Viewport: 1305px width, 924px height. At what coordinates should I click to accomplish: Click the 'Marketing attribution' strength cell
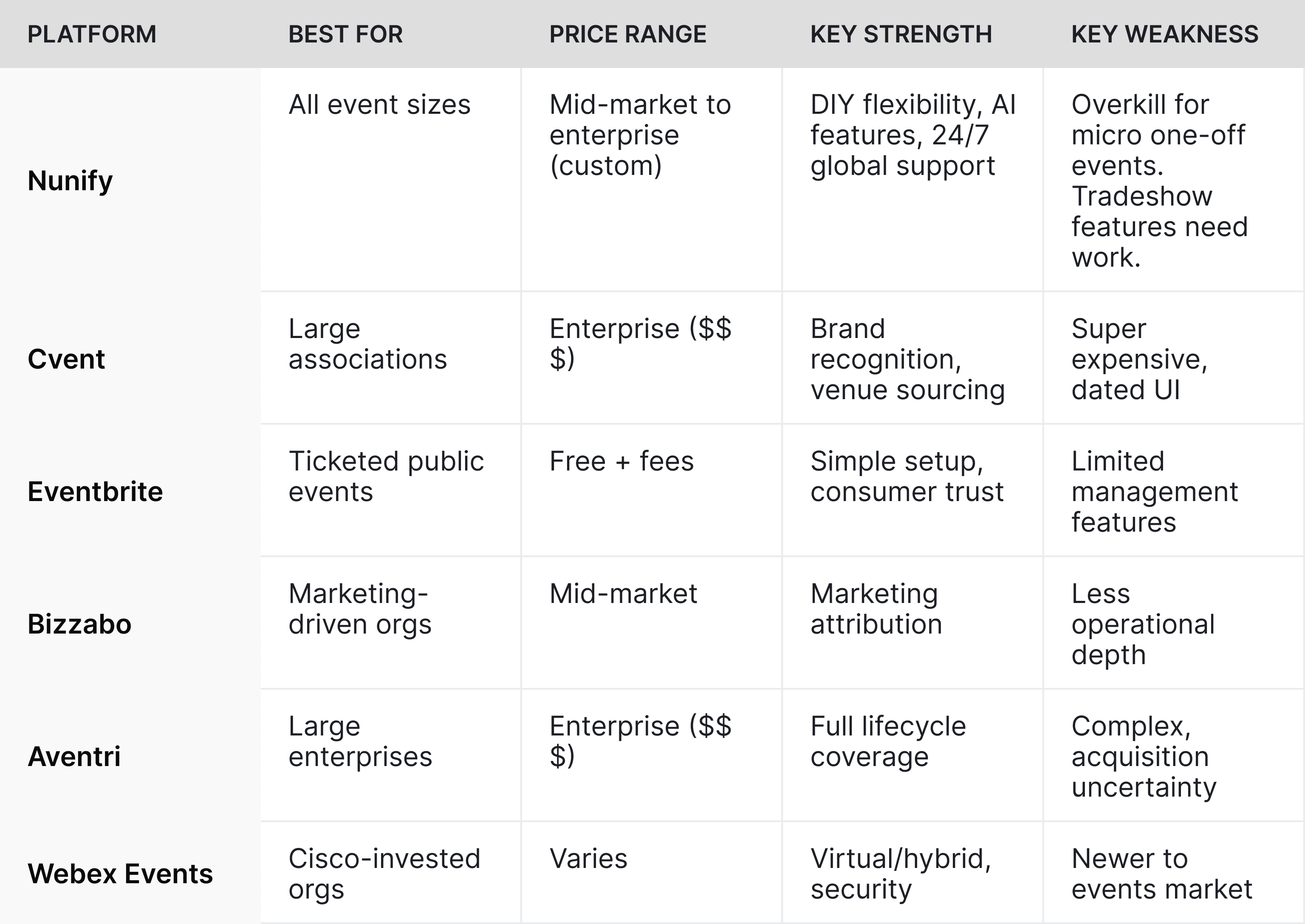tap(876, 609)
